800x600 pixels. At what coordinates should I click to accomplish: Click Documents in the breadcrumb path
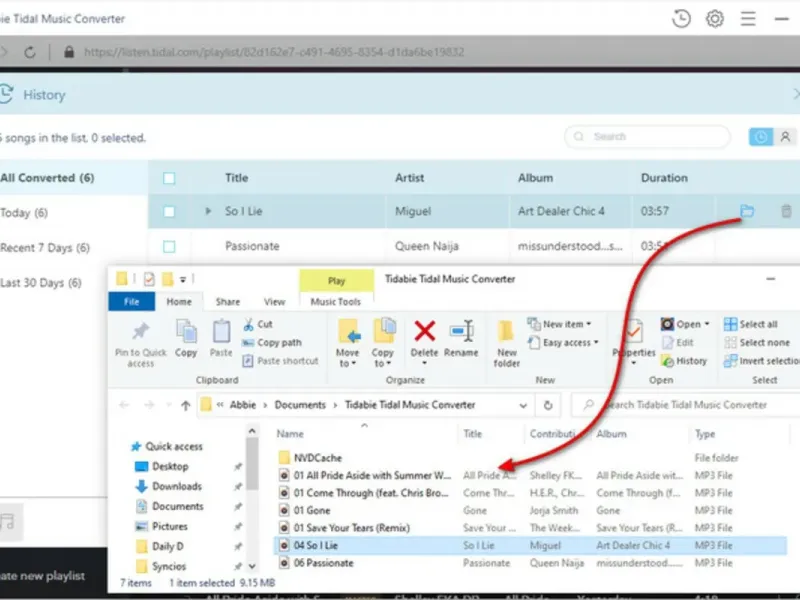coord(300,405)
